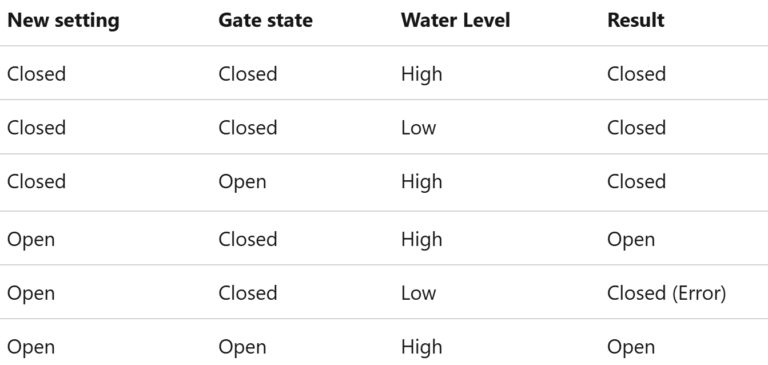The width and height of the screenshot is (768, 365).
Task: Select "Open" gate state in the third row
Action: (x=242, y=182)
